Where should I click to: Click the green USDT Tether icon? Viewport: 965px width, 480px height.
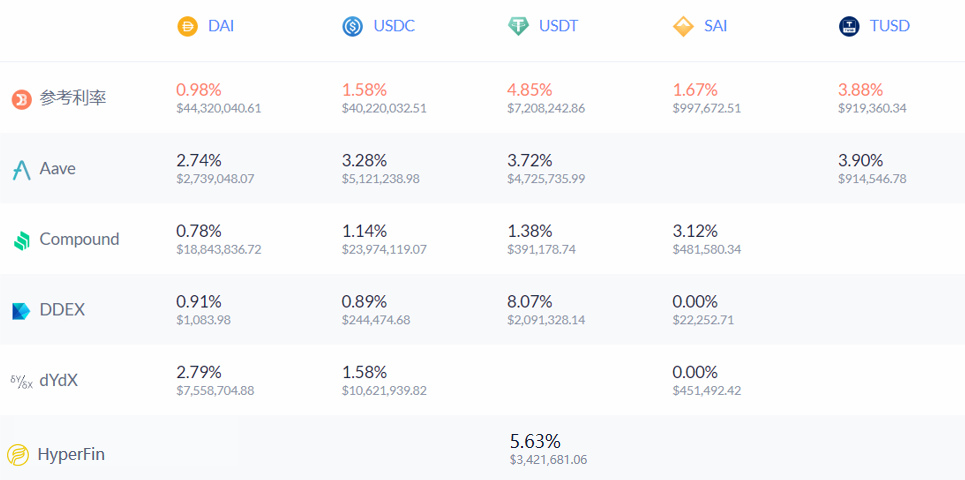(x=518, y=26)
